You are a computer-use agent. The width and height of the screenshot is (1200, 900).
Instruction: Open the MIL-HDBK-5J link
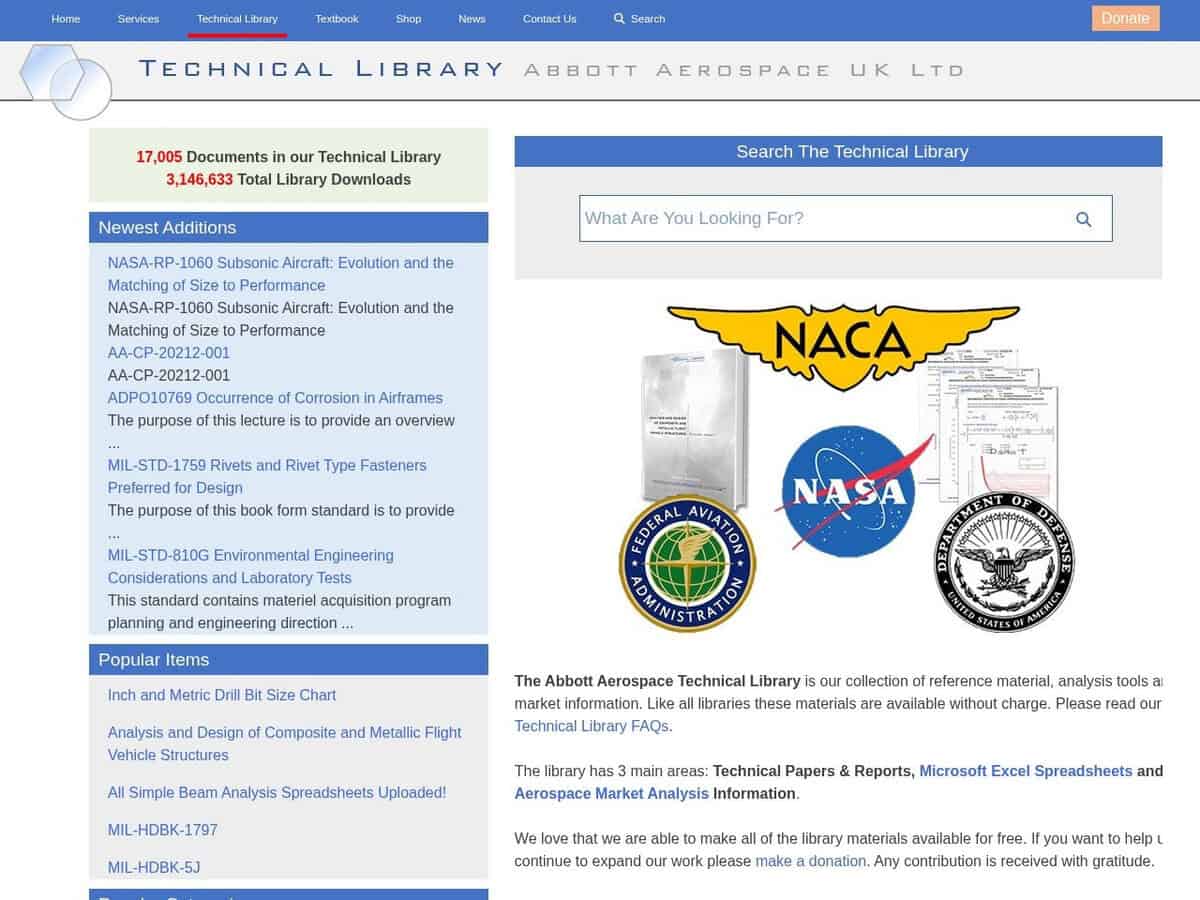tap(154, 868)
